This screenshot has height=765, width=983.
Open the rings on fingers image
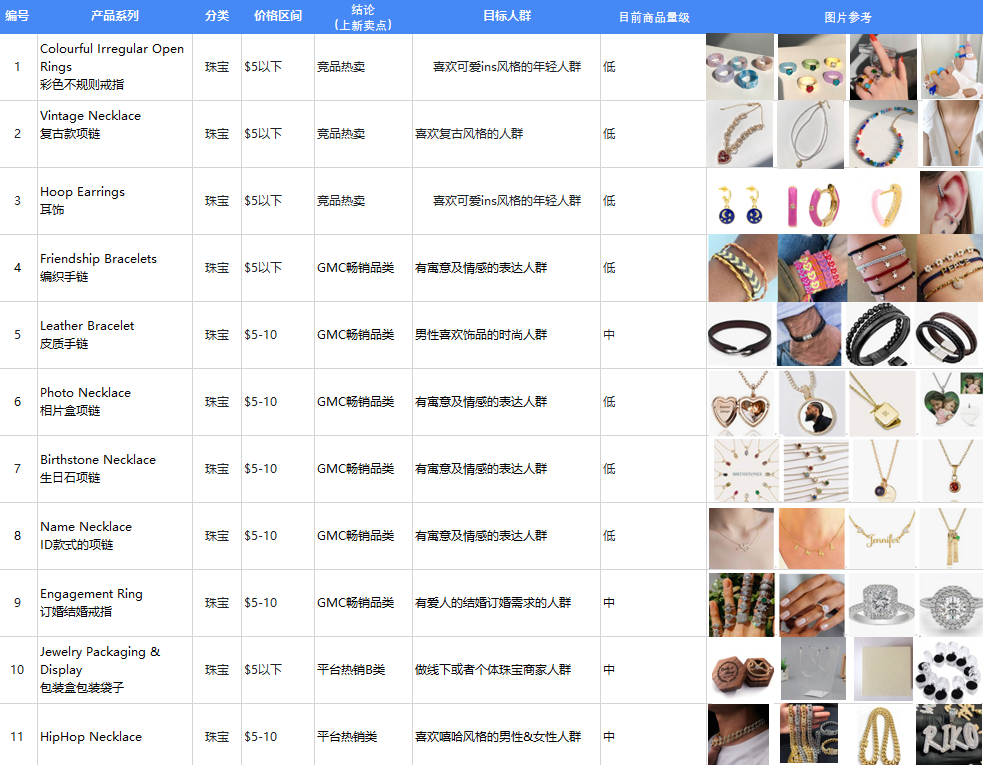[x=742, y=604]
